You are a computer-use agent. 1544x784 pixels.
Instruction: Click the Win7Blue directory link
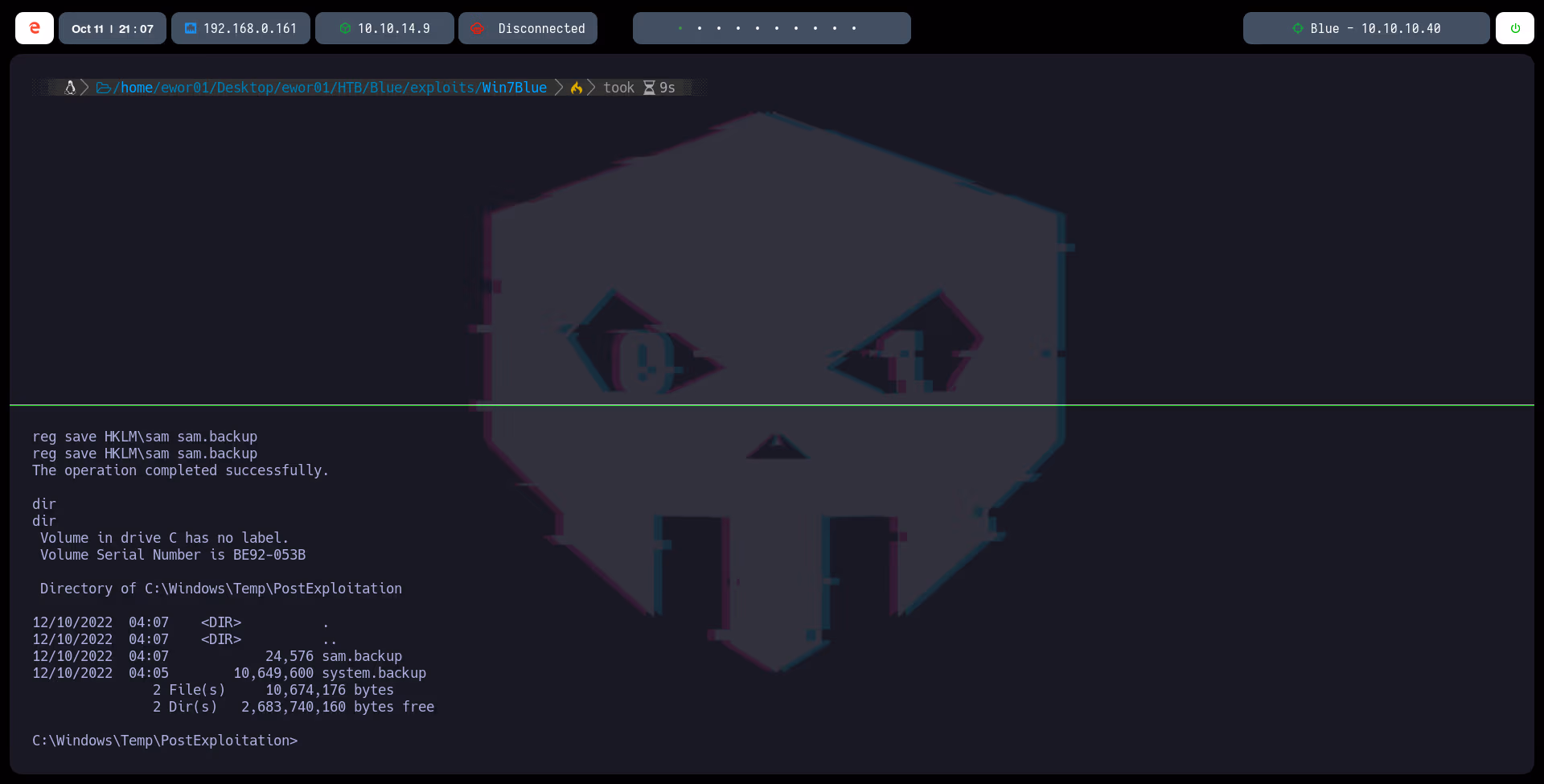[x=514, y=88]
